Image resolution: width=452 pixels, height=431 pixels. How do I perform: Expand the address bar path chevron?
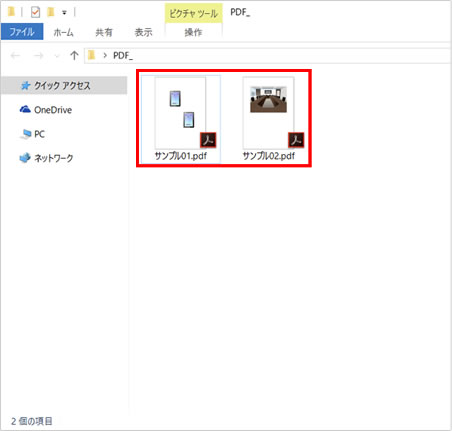105,55
